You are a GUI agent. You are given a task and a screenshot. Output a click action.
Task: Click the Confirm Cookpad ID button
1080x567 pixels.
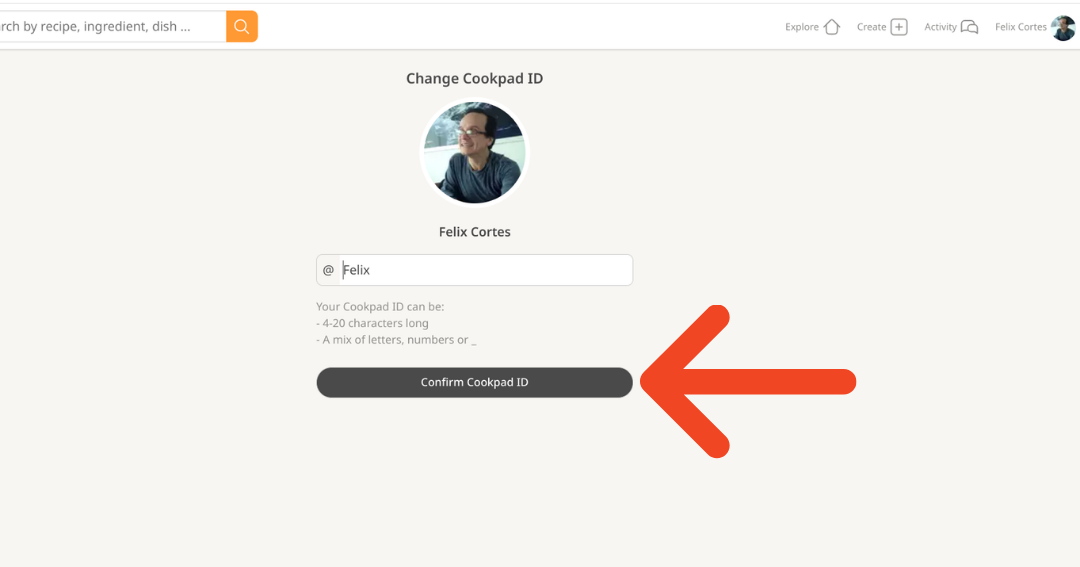475,382
